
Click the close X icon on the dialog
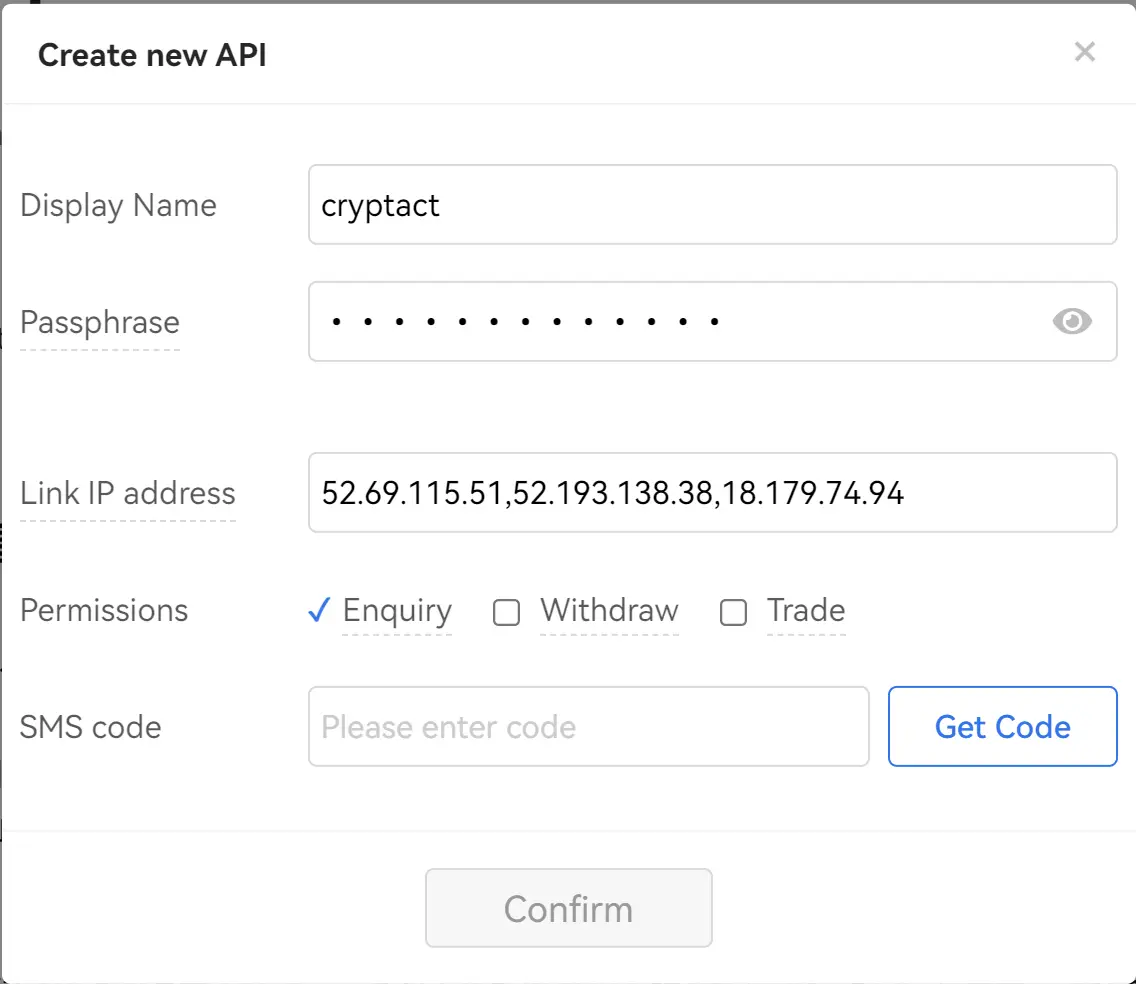tap(1085, 52)
